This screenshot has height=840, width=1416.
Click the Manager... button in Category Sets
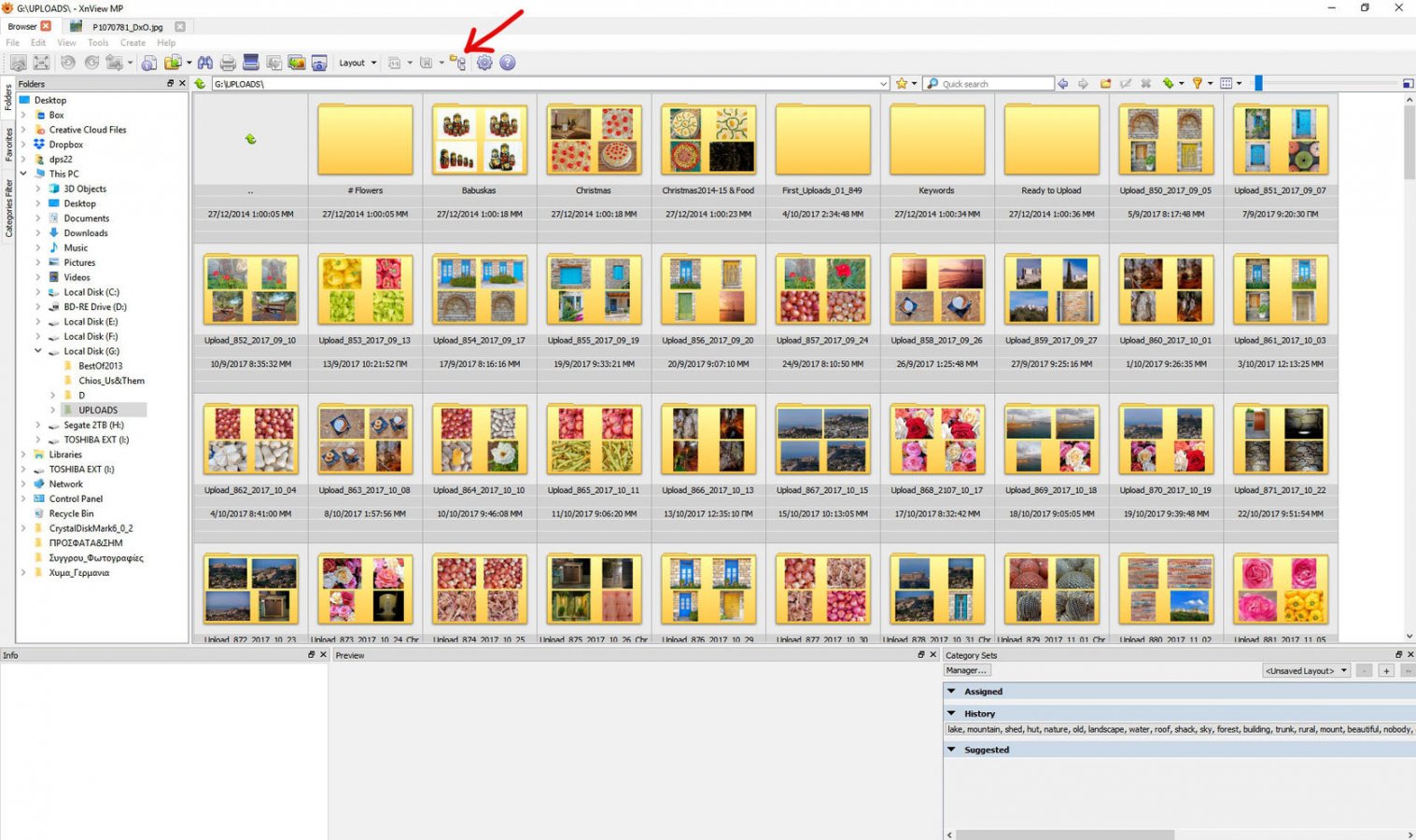click(966, 671)
